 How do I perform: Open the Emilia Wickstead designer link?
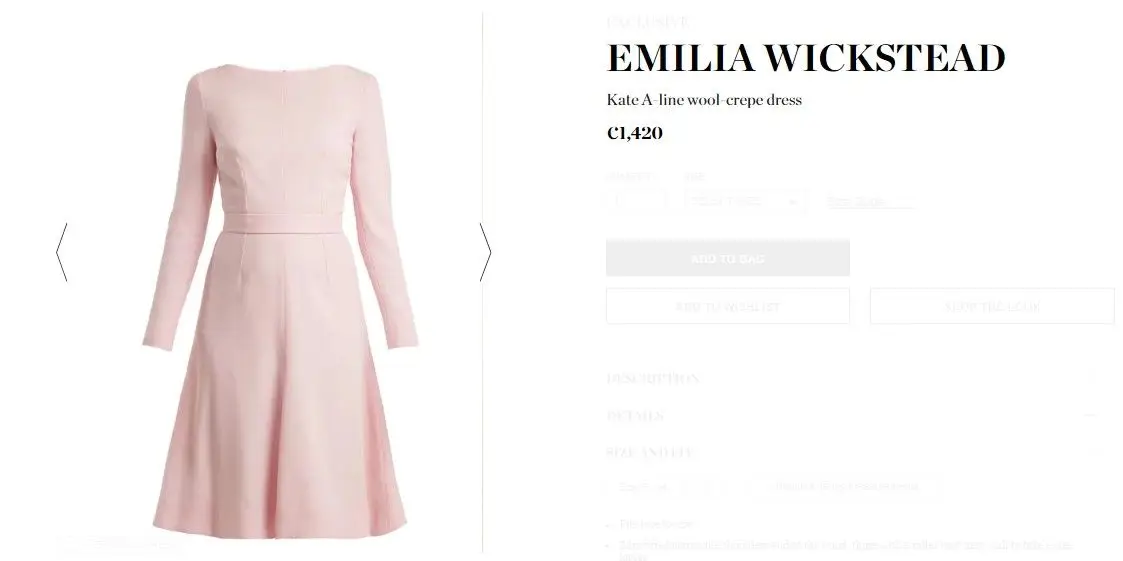point(806,58)
